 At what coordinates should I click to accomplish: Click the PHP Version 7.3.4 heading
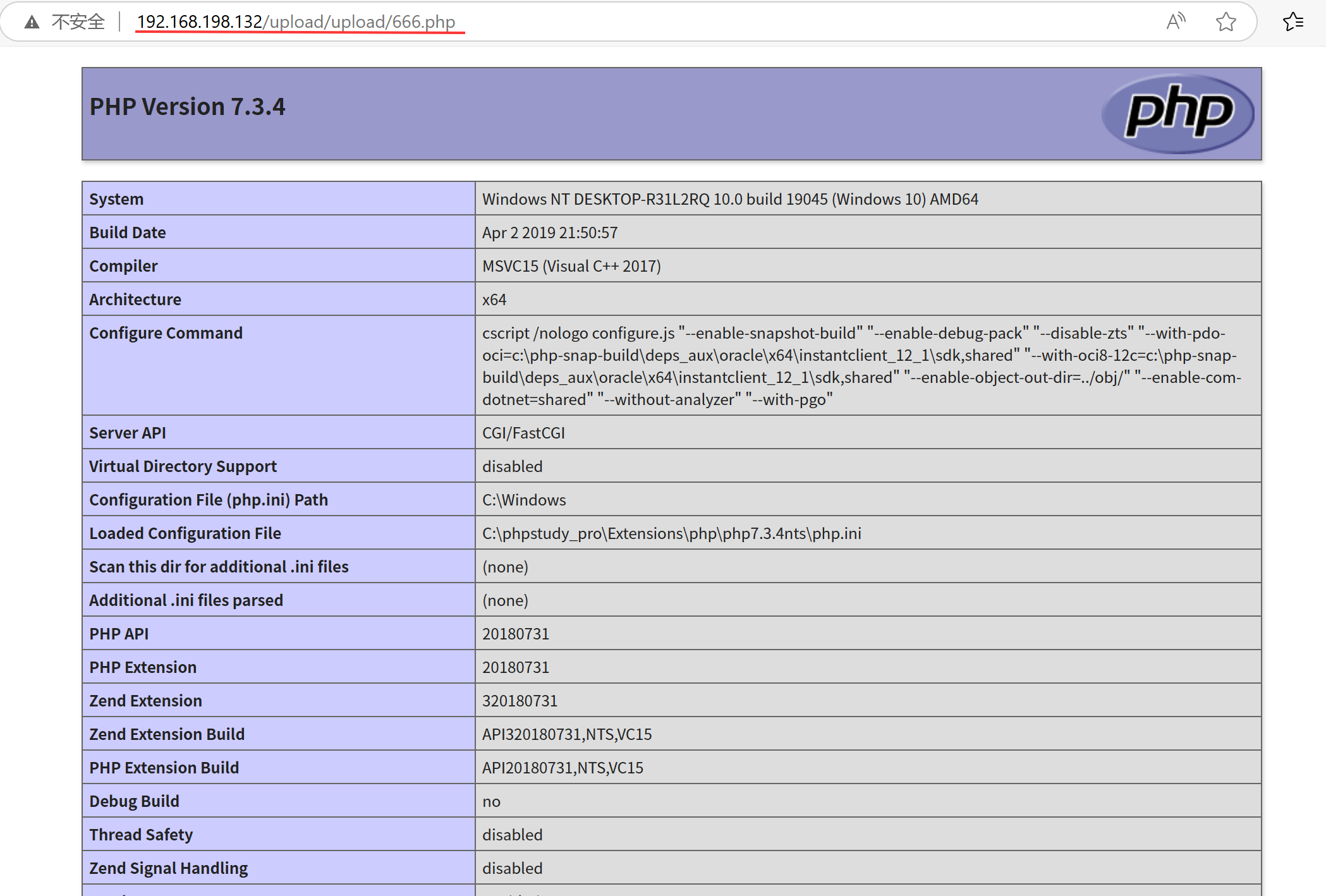click(x=187, y=107)
